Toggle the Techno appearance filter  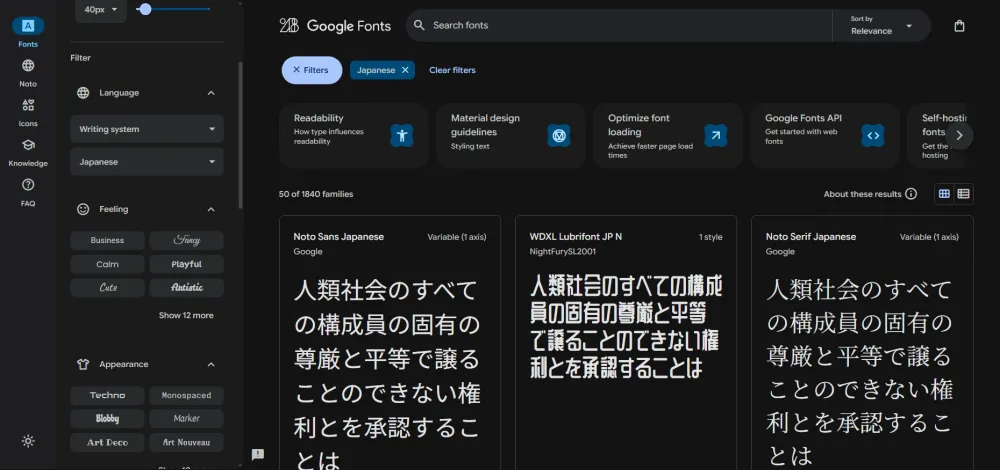pos(107,395)
